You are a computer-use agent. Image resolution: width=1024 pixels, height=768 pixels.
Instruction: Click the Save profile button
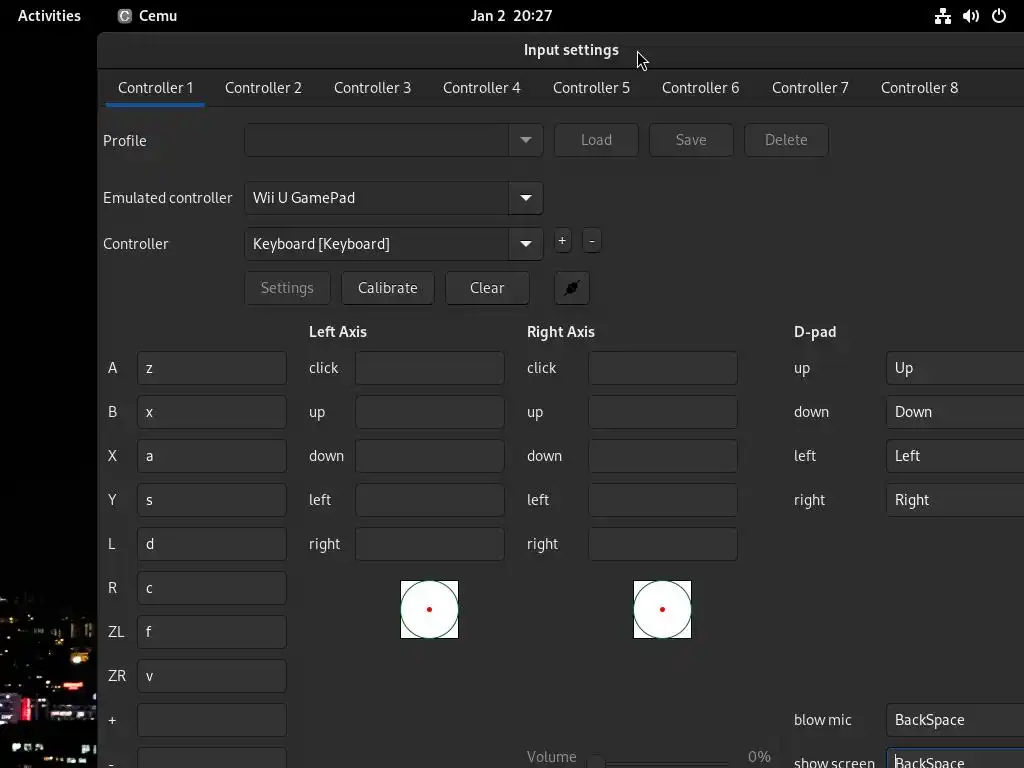click(x=691, y=140)
